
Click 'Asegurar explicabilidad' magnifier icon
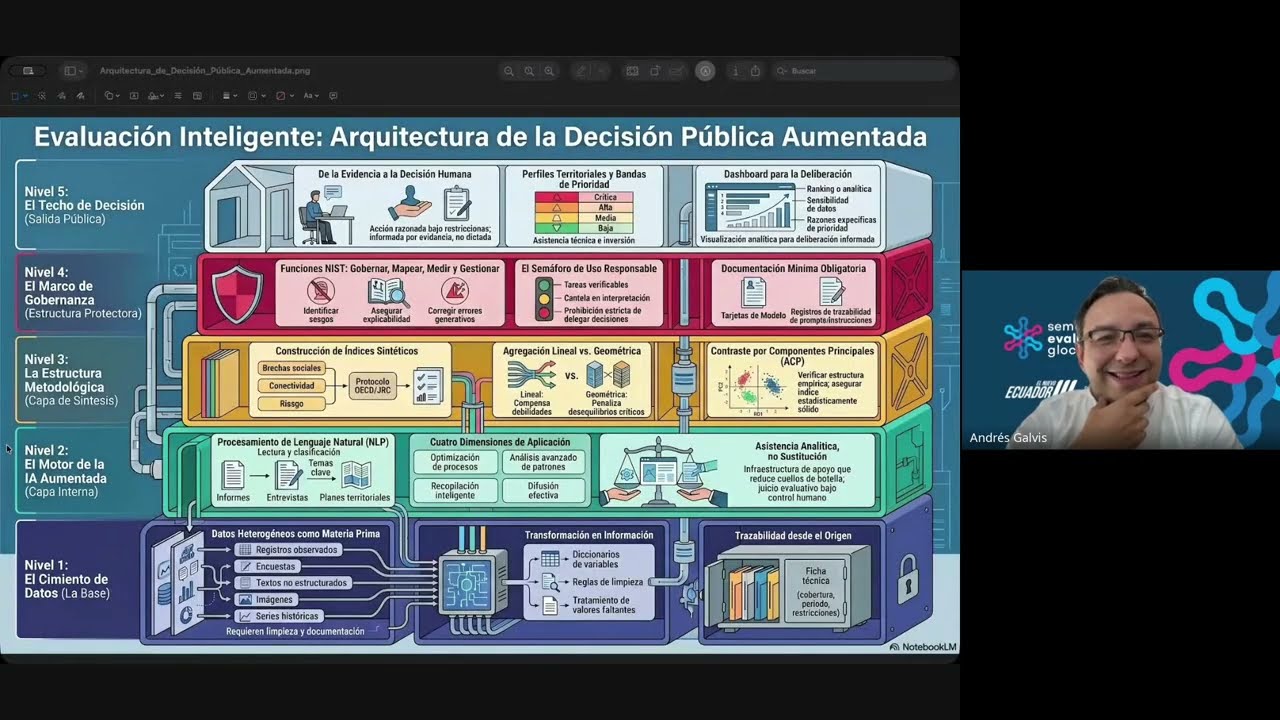(388, 292)
